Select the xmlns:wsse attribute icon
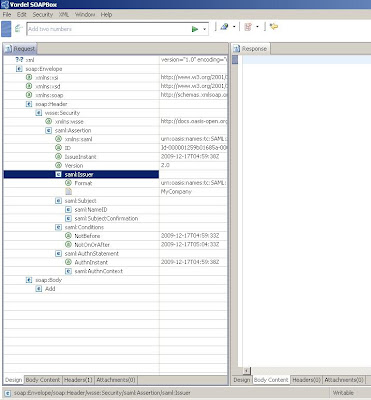Screen dimensions: 371x400 coord(49,121)
